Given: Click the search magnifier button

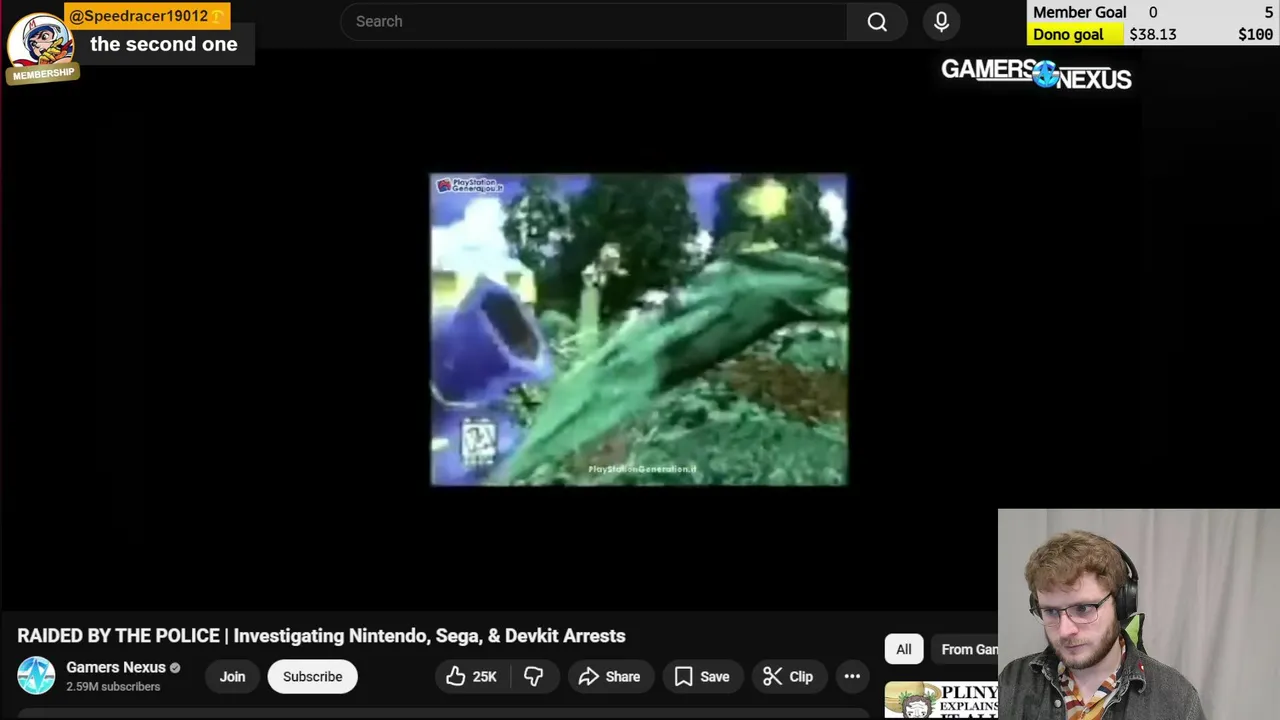Looking at the screenshot, I should point(877,21).
